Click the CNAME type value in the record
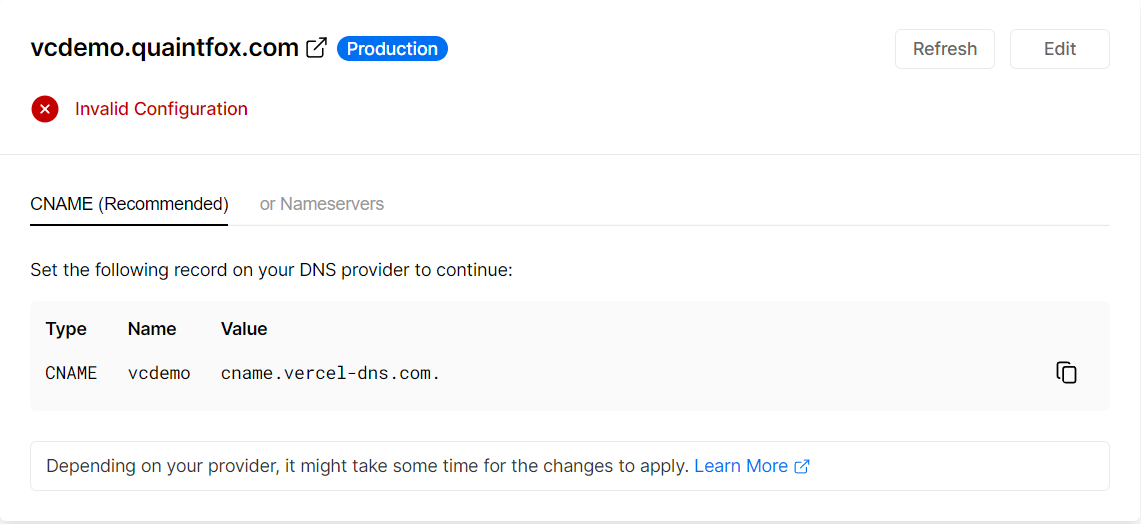The width and height of the screenshot is (1141, 524). pos(71,373)
